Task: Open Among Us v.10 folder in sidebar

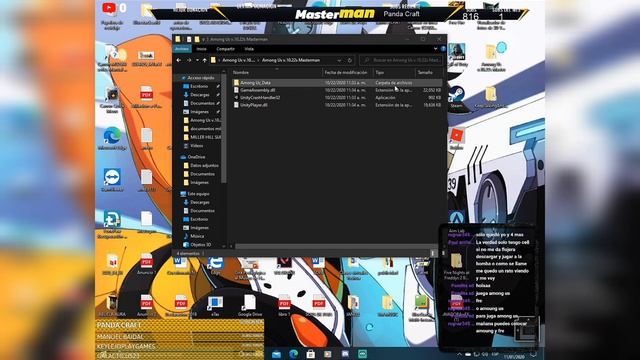Action: tap(202, 120)
